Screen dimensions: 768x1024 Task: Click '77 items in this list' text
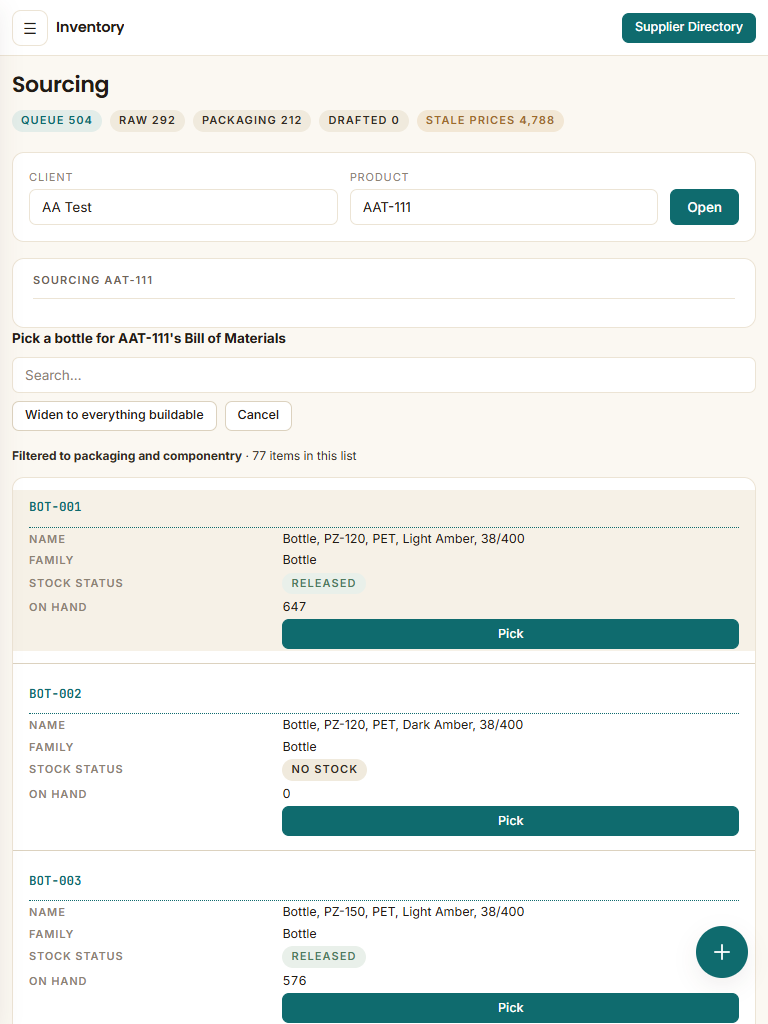[x=304, y=456]
